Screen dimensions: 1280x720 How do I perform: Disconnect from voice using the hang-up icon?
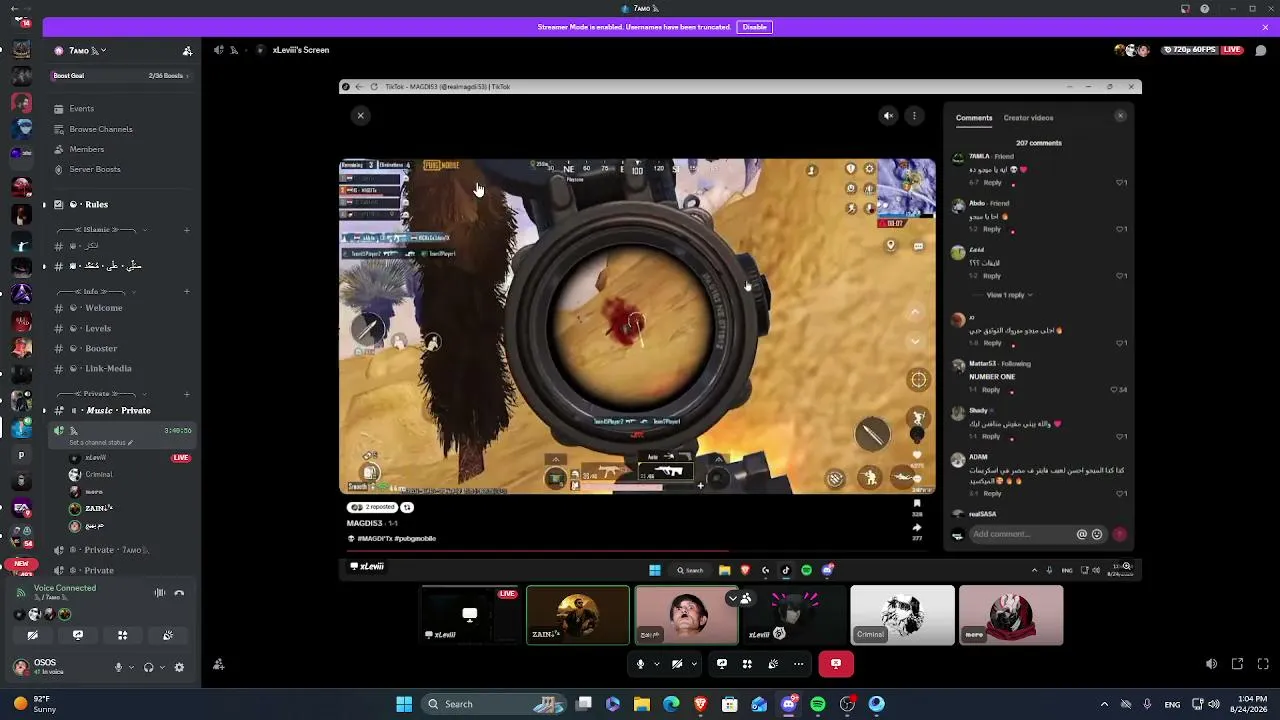[179, 593]
